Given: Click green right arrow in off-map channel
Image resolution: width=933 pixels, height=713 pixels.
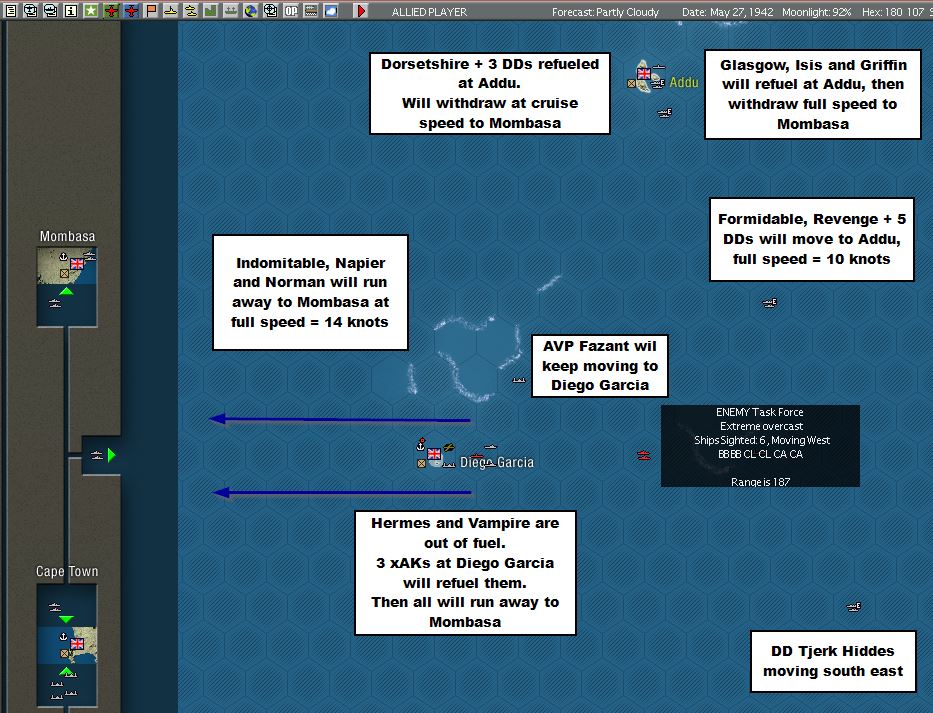Looking at the screenshot, I should (x=111, y=455).
